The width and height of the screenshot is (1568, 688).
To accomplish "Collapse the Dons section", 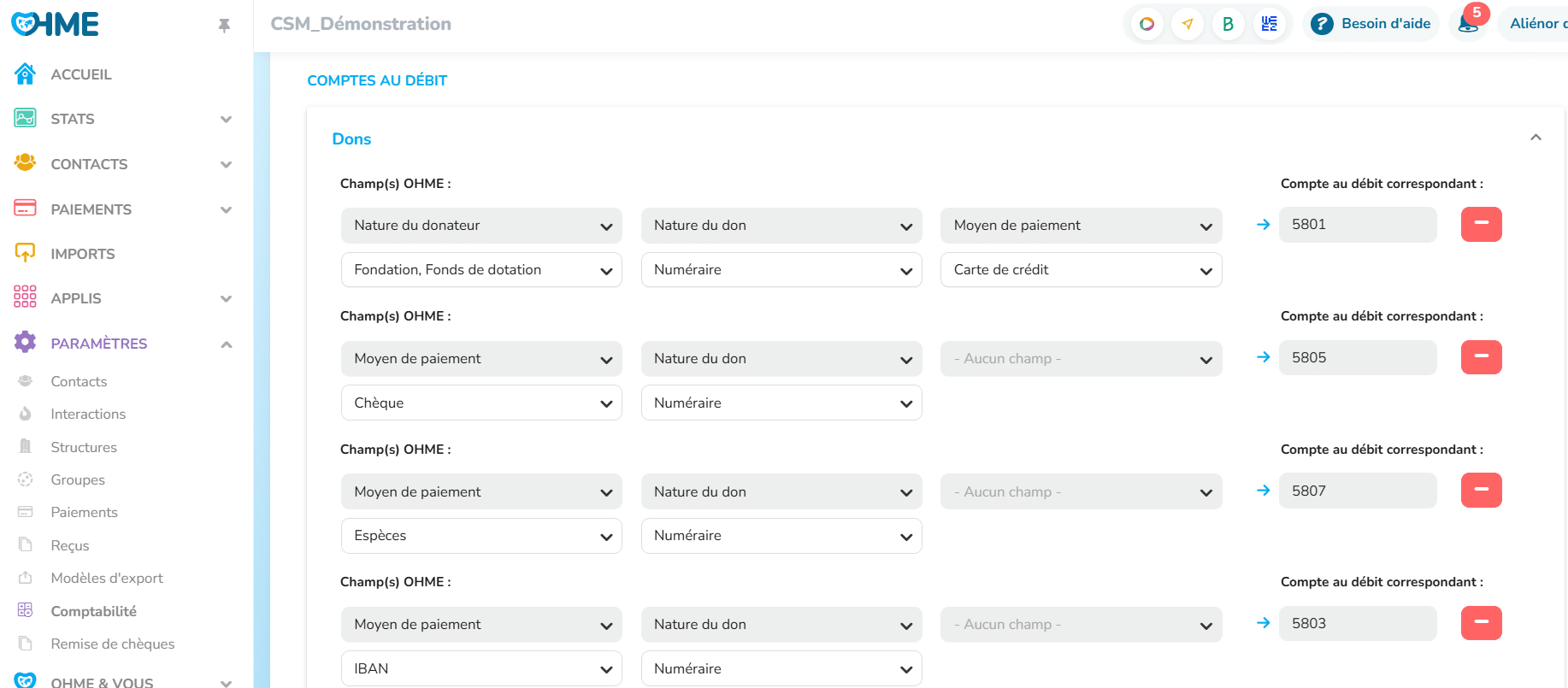I will 1536,138.
